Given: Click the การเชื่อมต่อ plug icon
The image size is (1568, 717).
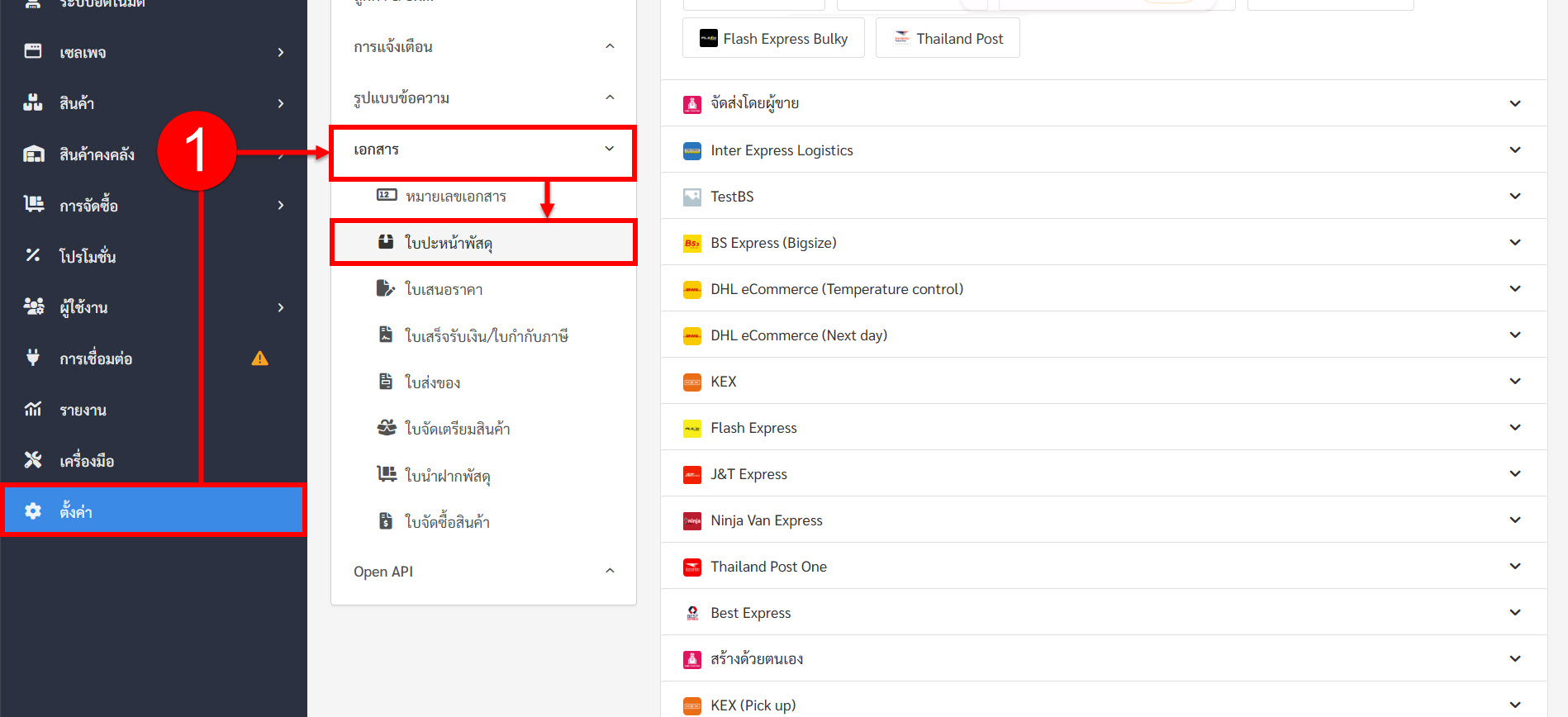Looking at the screenshot, I should [33, 358].
